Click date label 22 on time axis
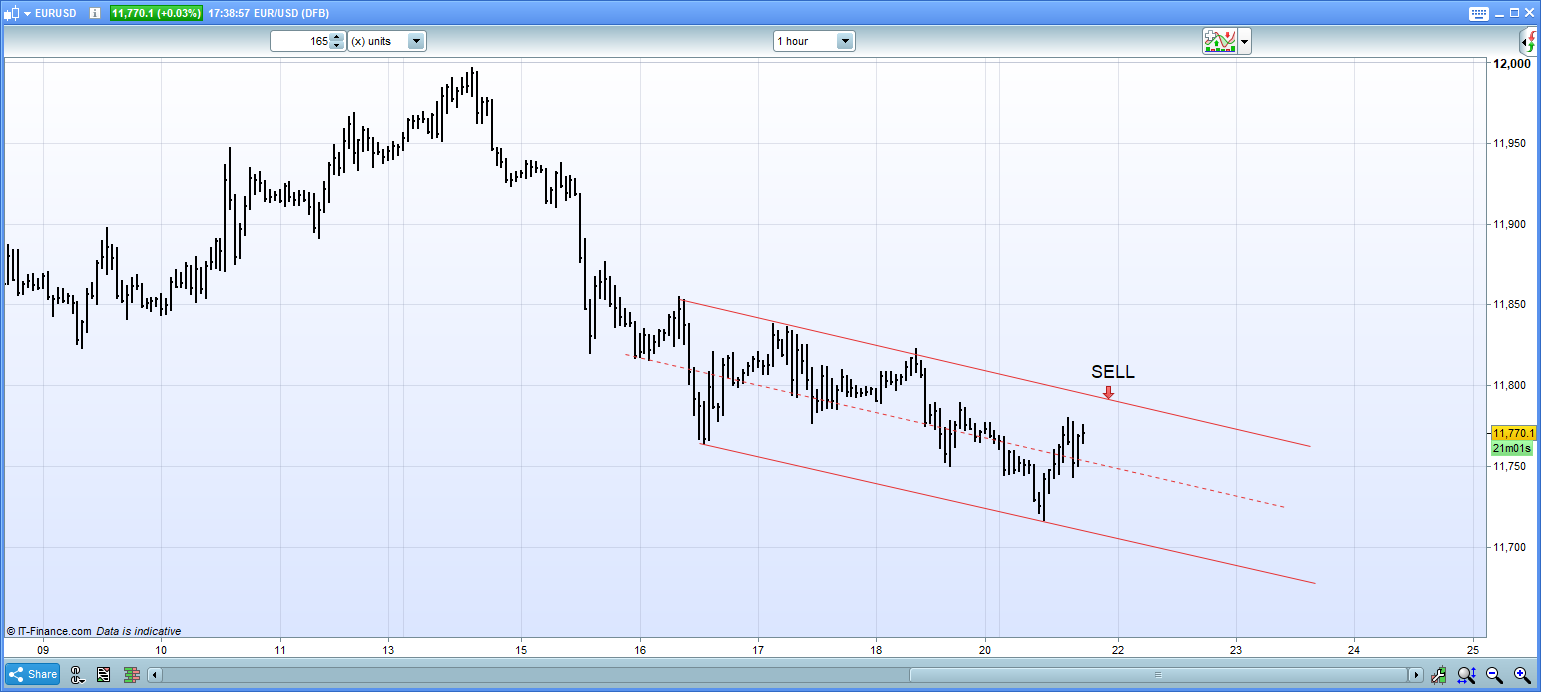 coord(1117,649)
